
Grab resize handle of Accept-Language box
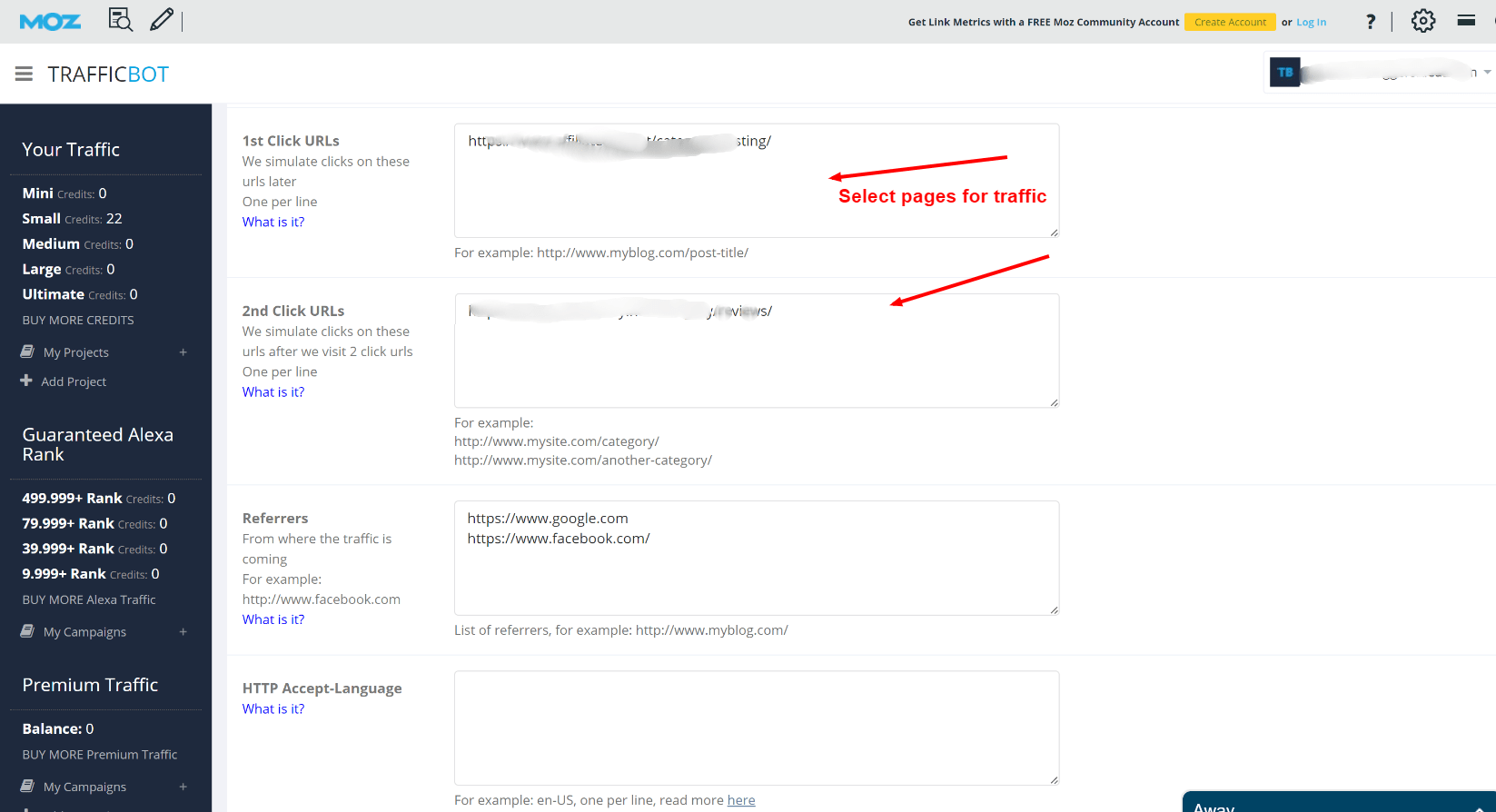click(x=1054, y=779)
